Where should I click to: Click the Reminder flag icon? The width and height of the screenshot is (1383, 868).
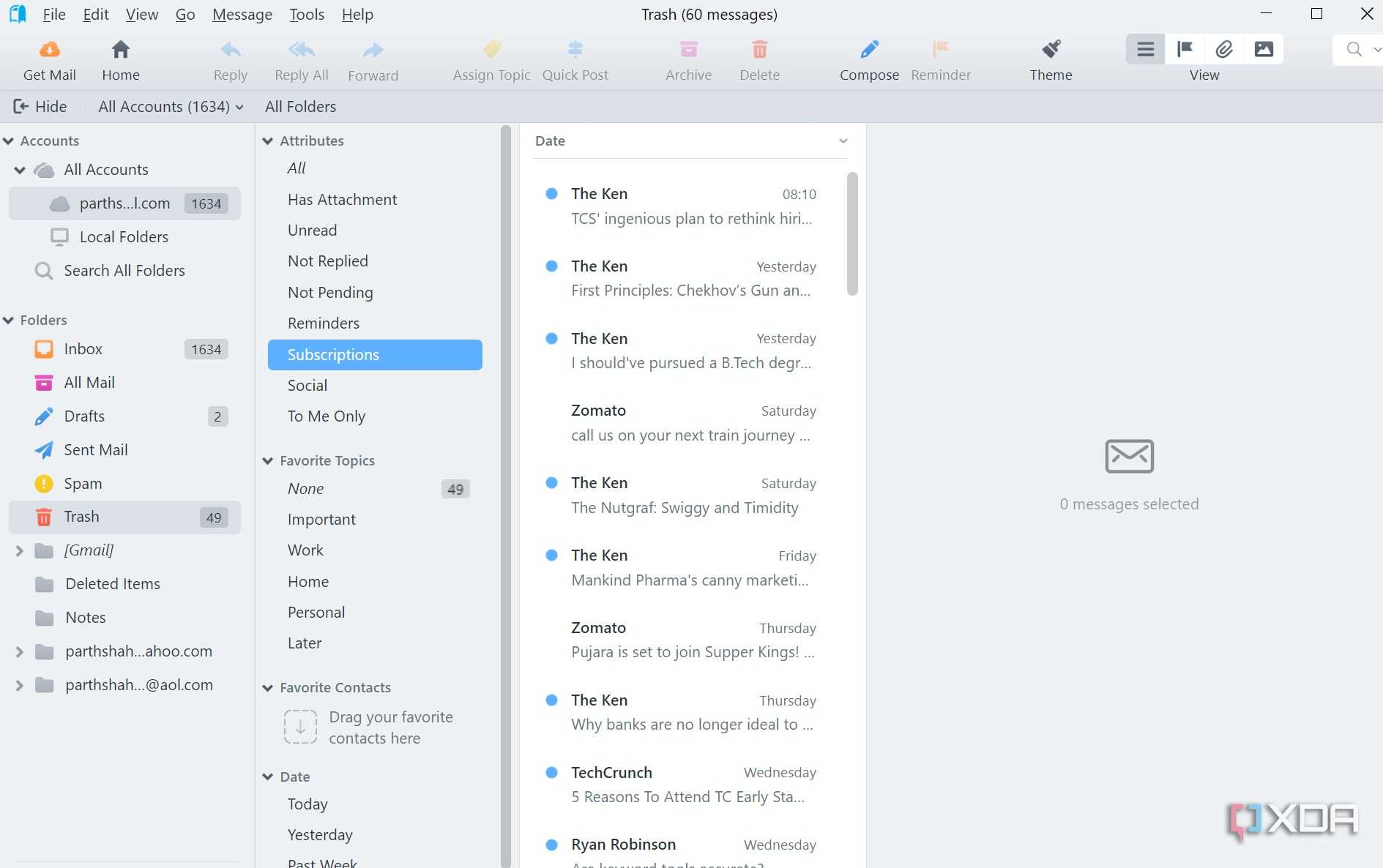[x=941, y=49]
